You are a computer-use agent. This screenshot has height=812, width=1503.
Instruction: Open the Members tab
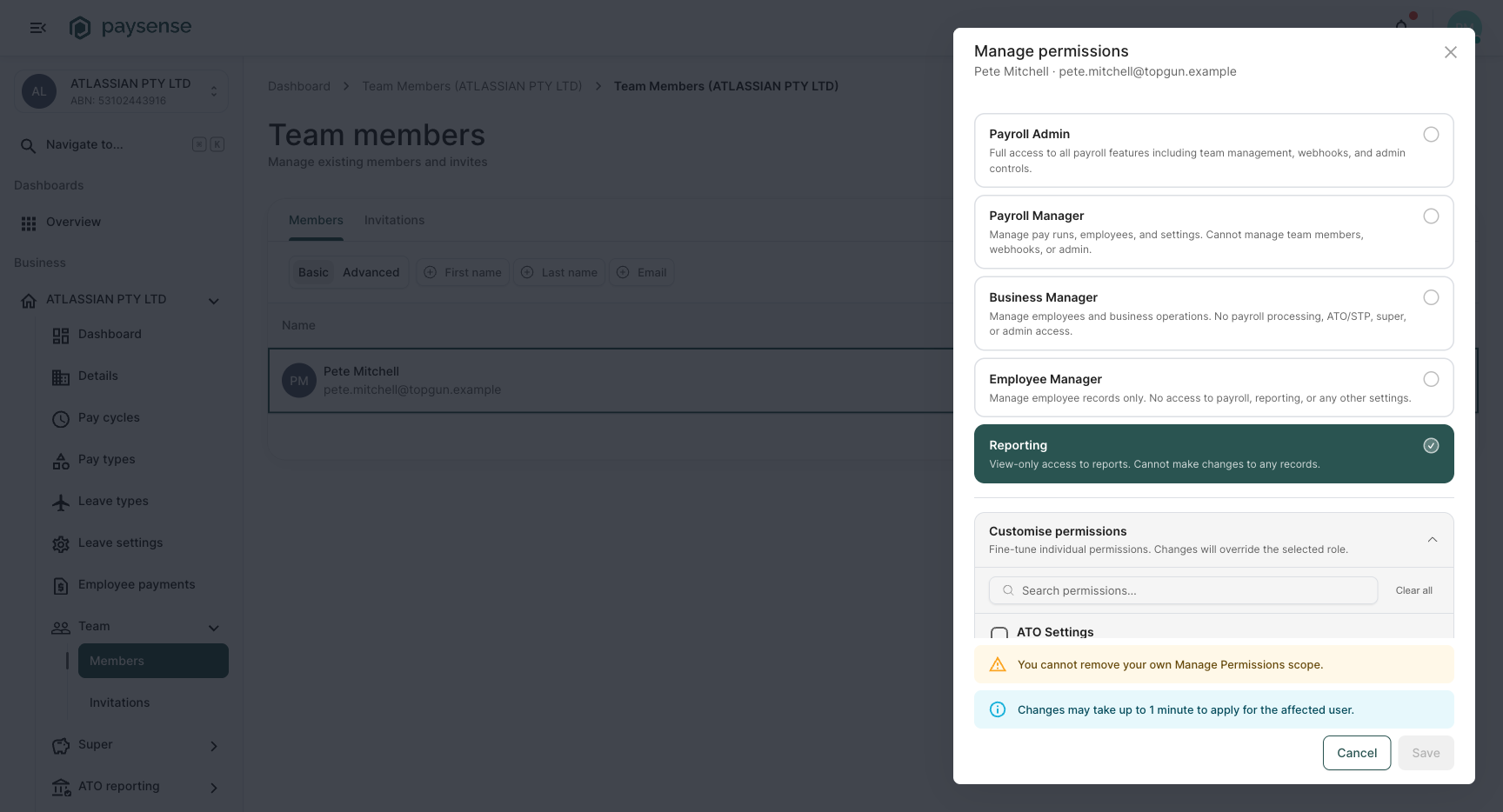tap(316, 220)
